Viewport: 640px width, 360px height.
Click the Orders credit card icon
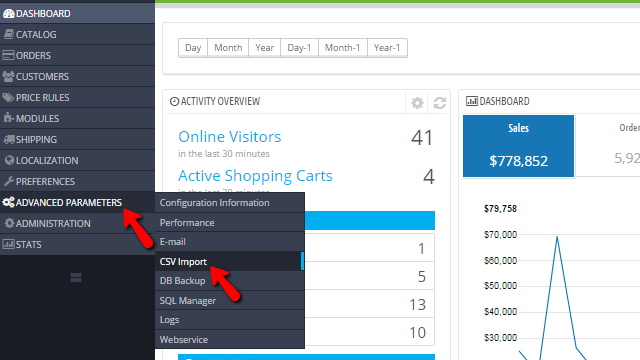tap(8, 56)
